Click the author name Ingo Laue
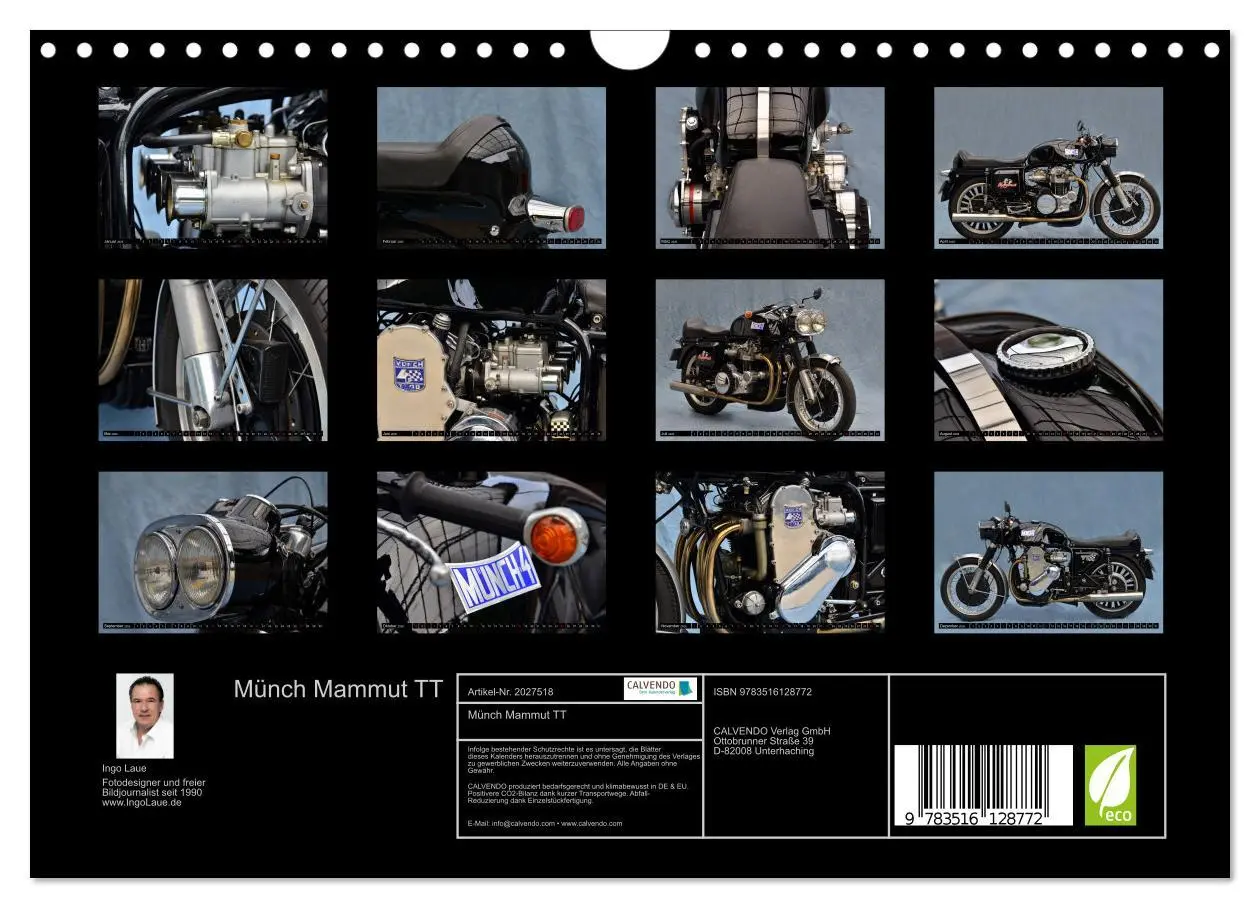 coord(124,768)
